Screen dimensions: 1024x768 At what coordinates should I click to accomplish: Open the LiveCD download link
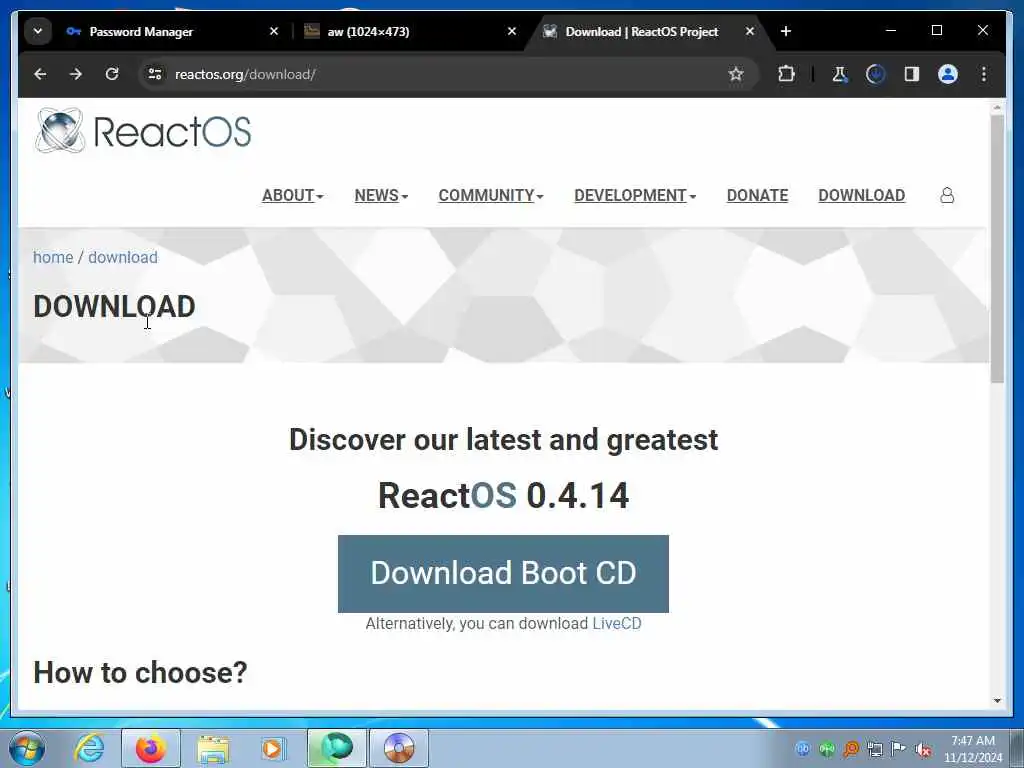[616, 624]
